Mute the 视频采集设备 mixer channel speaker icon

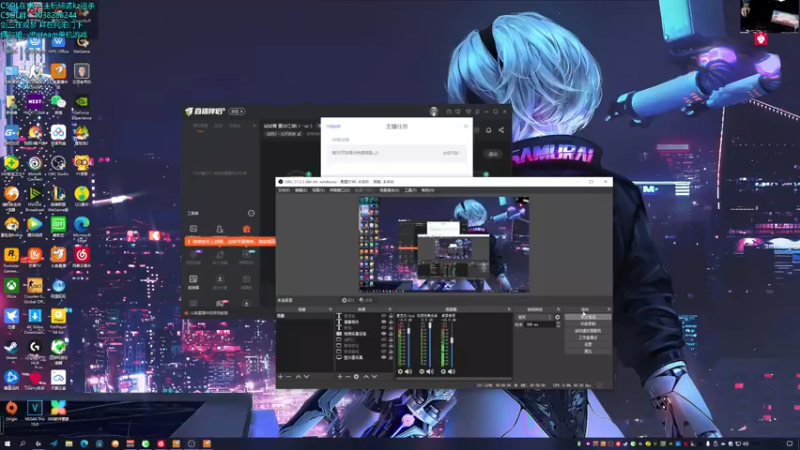430,371
